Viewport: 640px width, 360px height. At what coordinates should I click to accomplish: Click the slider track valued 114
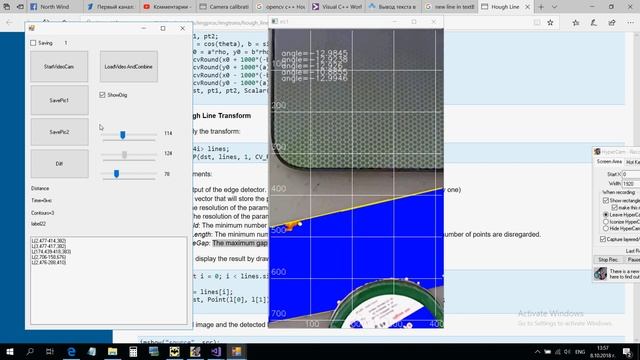click(x=129, y=134)
